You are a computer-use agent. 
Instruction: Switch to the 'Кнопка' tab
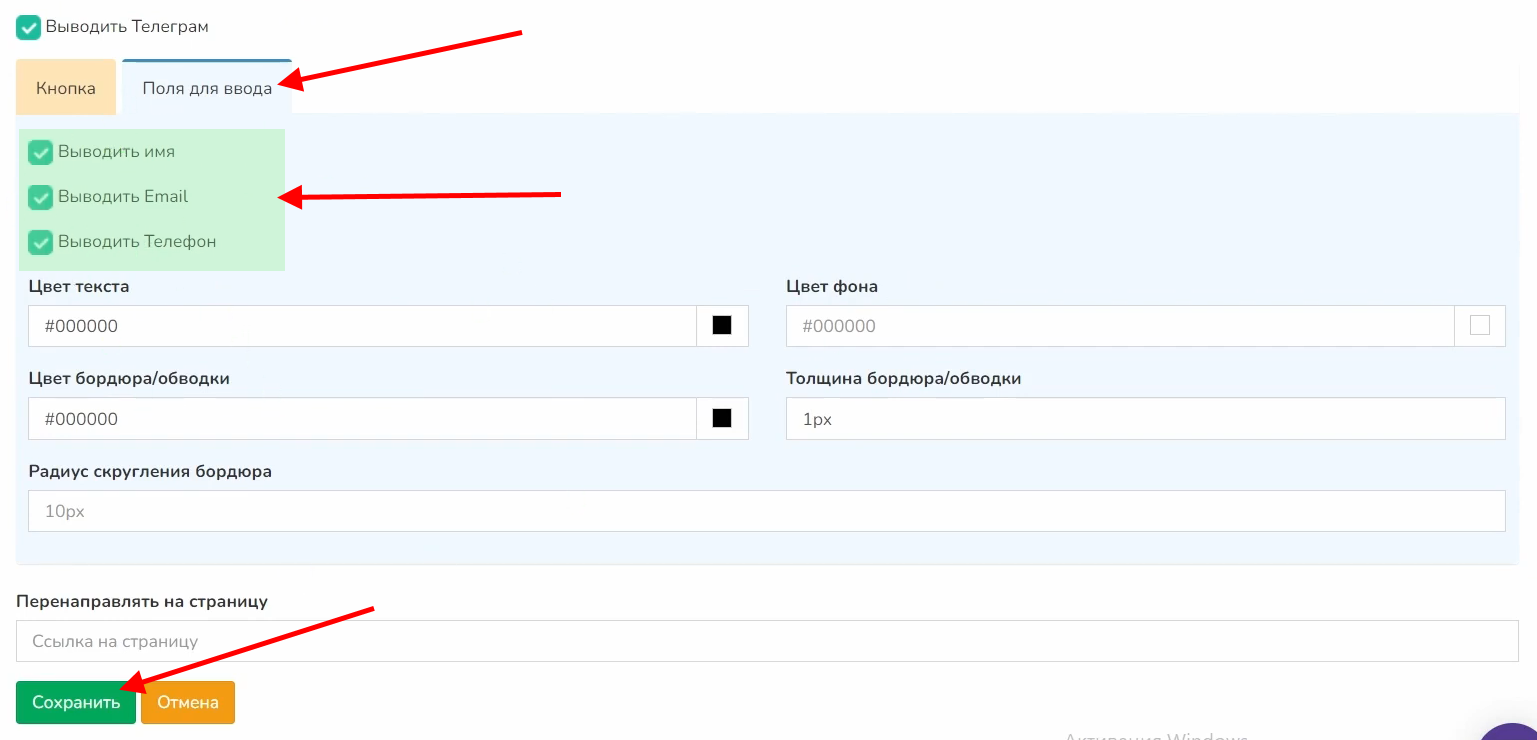(66, 88)
